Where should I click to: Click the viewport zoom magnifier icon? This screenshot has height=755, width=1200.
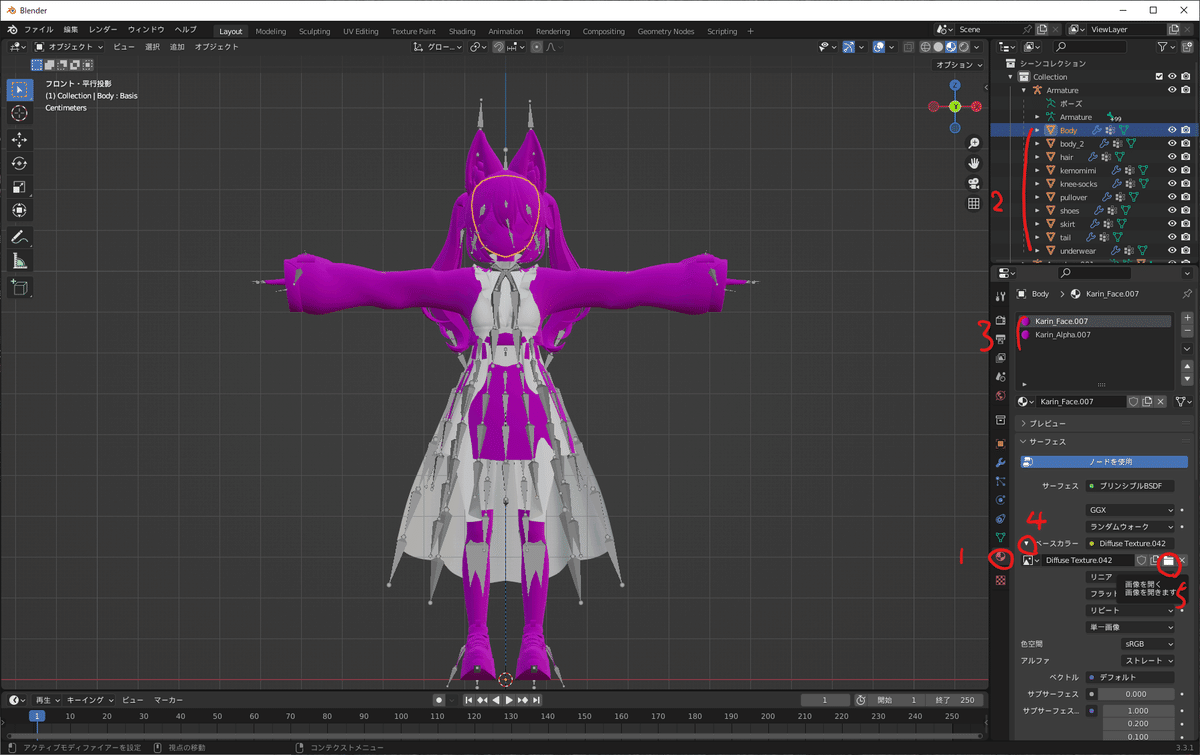pyautogui.click(x=973, y=144)
